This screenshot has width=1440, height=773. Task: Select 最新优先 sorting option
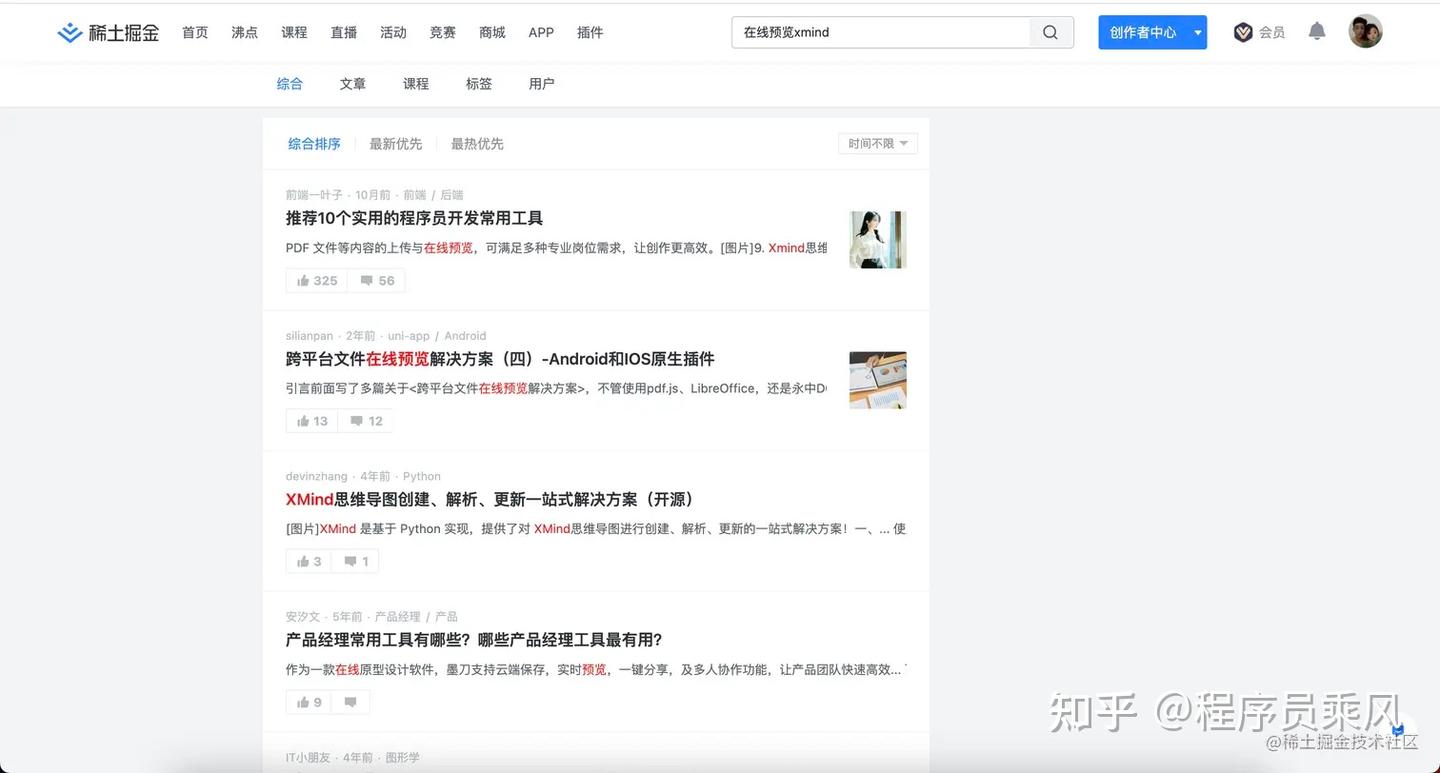[x=396, y=143]
